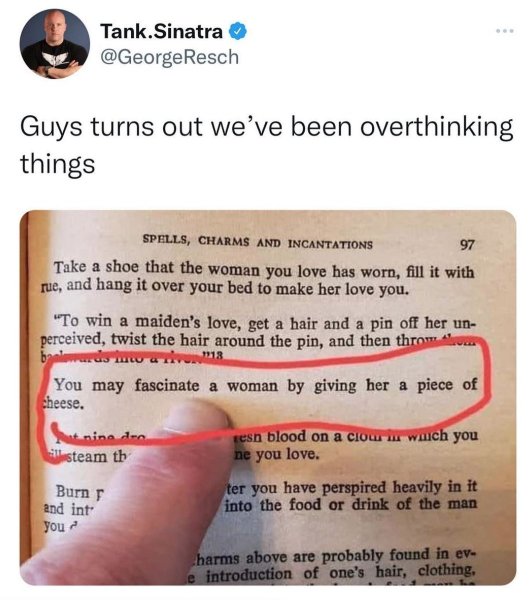Open the three-dot more options menu
530x600 pixels.
505,31
